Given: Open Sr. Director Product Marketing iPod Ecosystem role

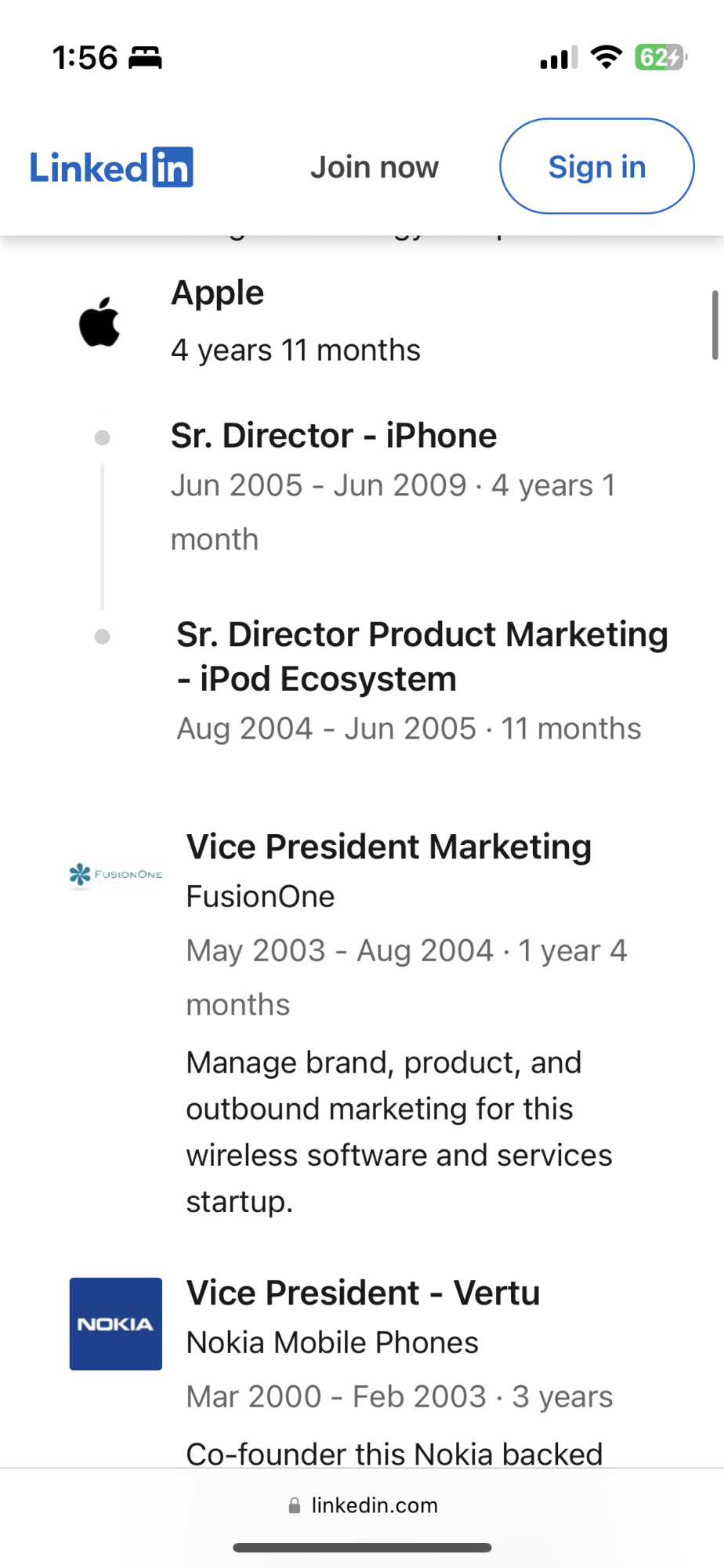Looking at the screenshot, I should click(422, 656).
